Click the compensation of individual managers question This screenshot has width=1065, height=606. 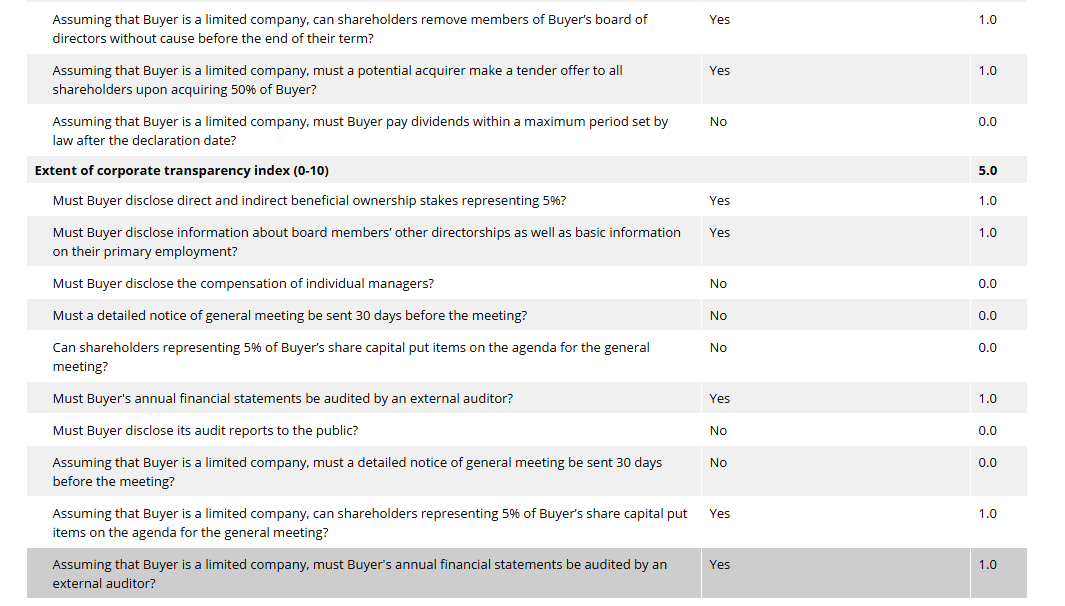coord(243,283)
